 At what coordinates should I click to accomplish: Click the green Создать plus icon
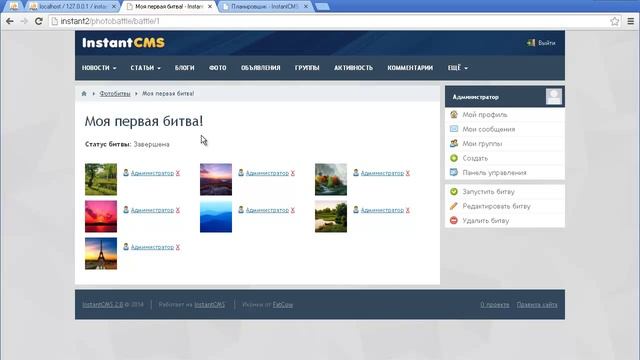[453, 158]
